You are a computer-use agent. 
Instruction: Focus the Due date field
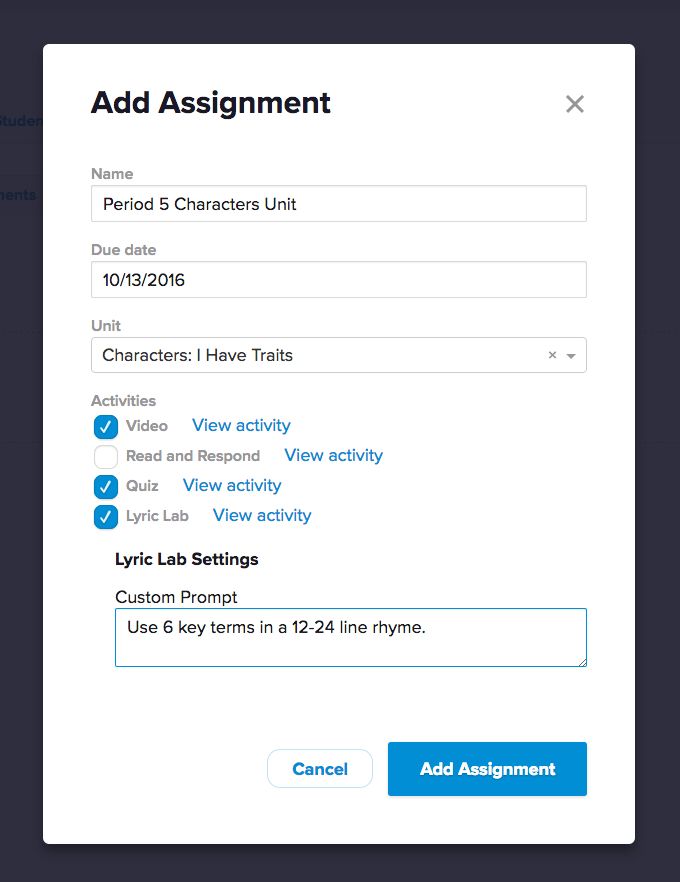(338, 280)
